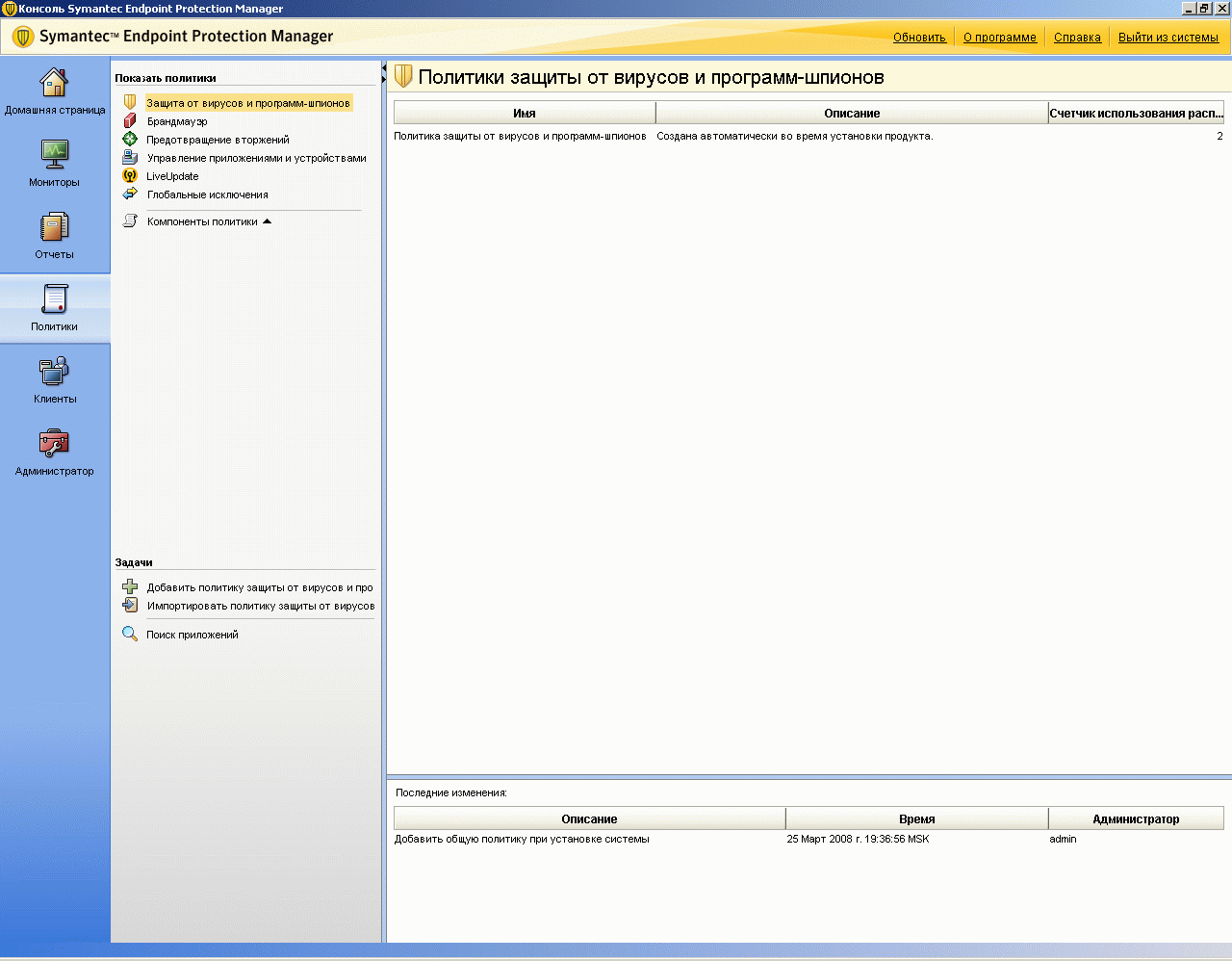
Task: Click the admin cell in recent changes
Action: 1063,839
